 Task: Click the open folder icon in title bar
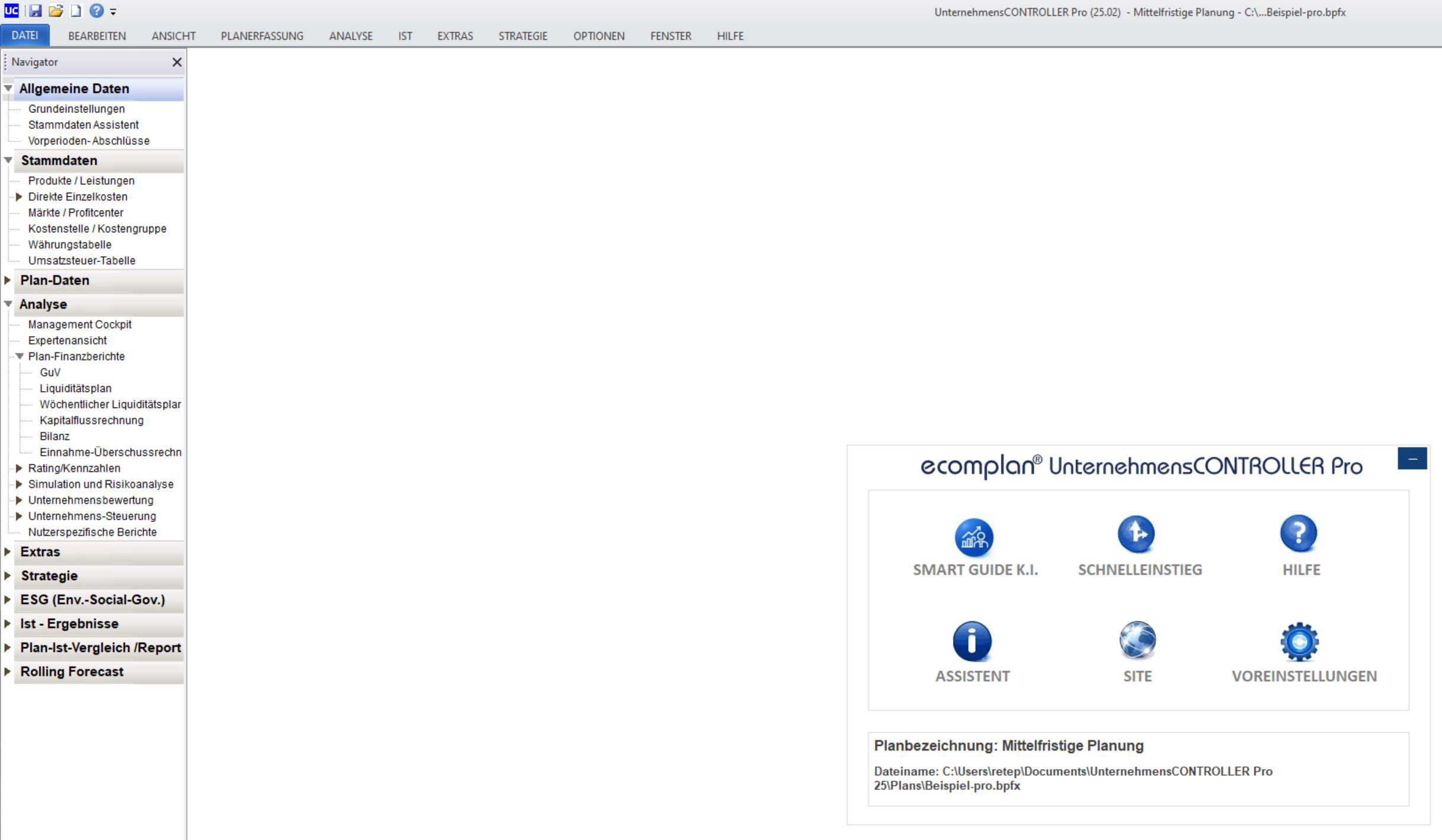click(56, 11)
